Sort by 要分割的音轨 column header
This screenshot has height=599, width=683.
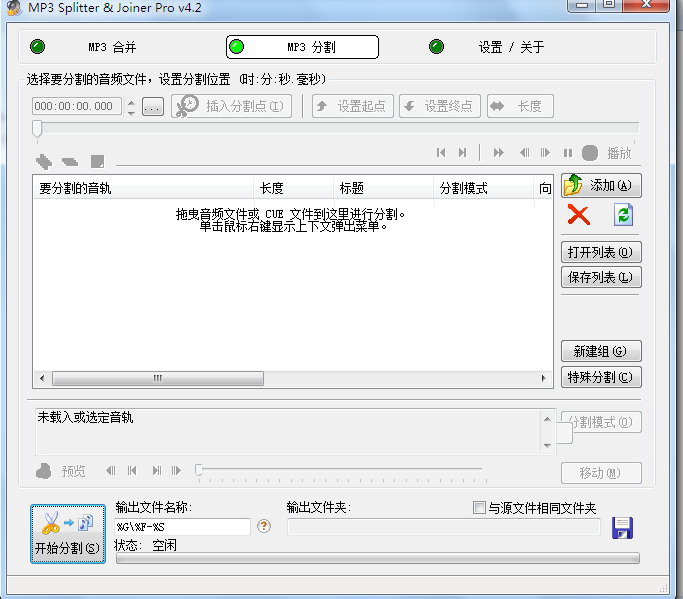pyautogui.click(x=143, y=188)
